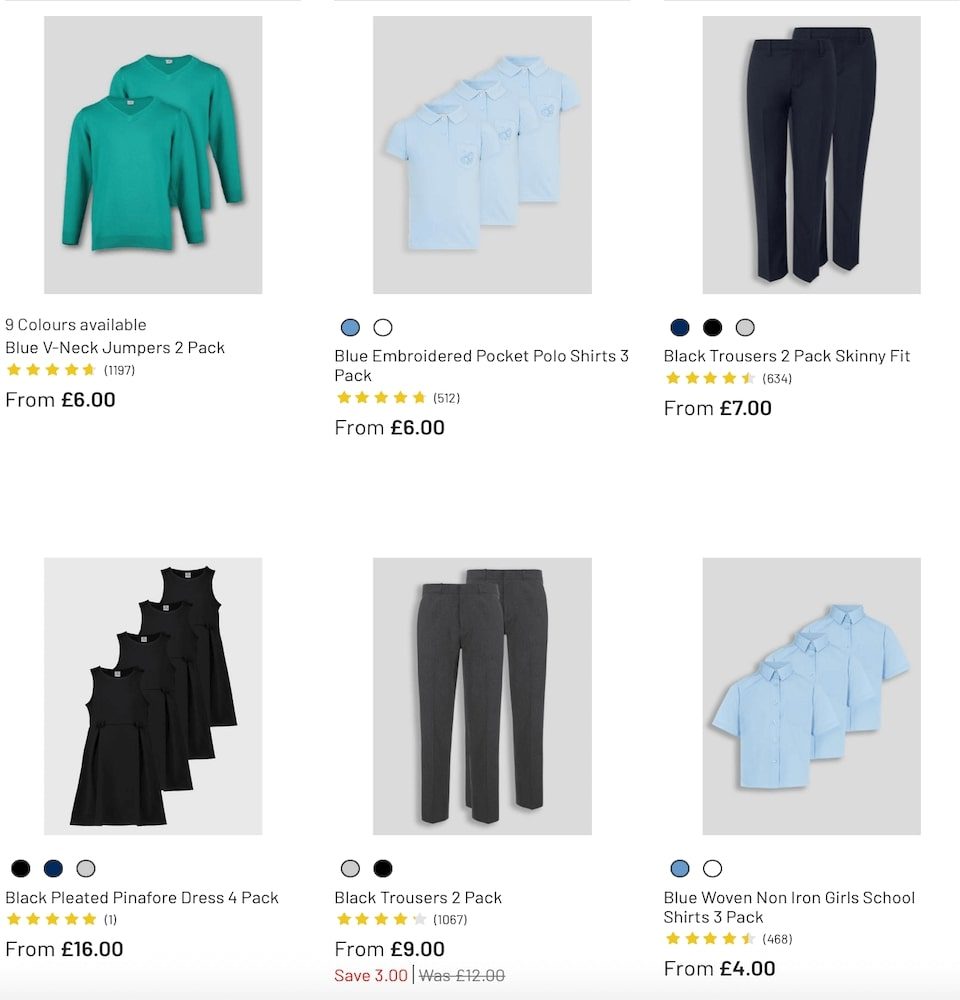Click the Blue V-Neck Jumpers 2 Pack title
This screenshot has height=1000, width=960.
115,348
